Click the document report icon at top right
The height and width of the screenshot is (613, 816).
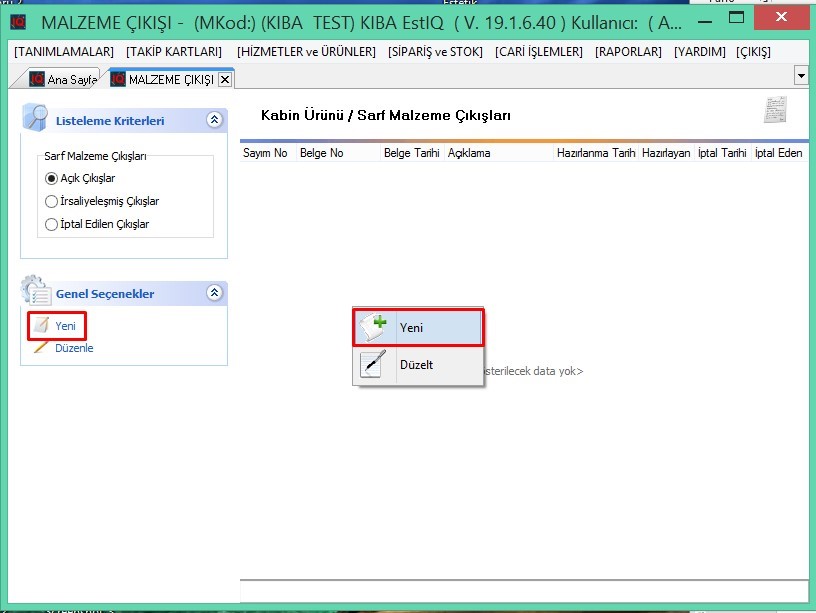point(775,110)
